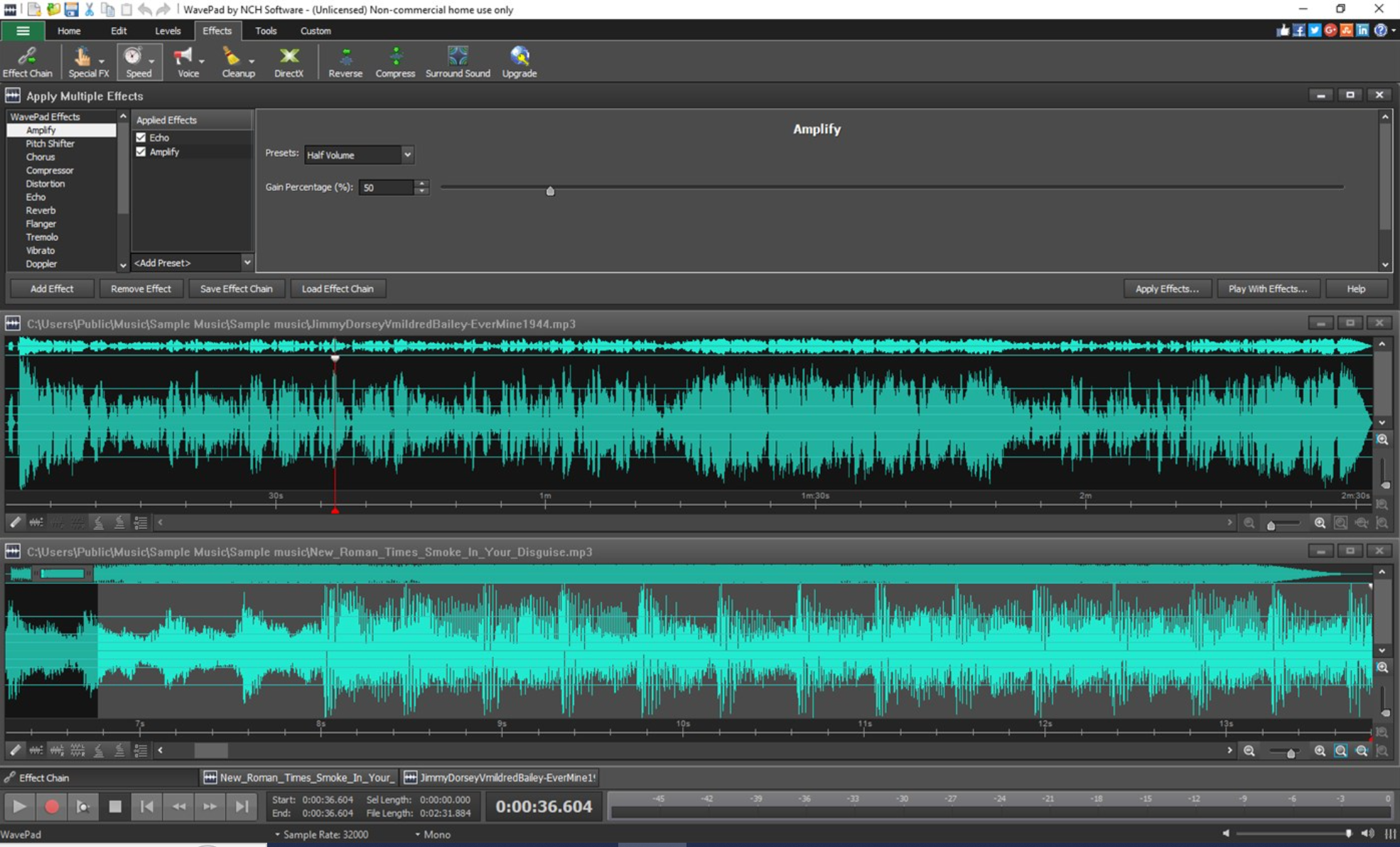Open the Special FX tool
Screen dimensions: 1400x847
[x=83, y=61]
